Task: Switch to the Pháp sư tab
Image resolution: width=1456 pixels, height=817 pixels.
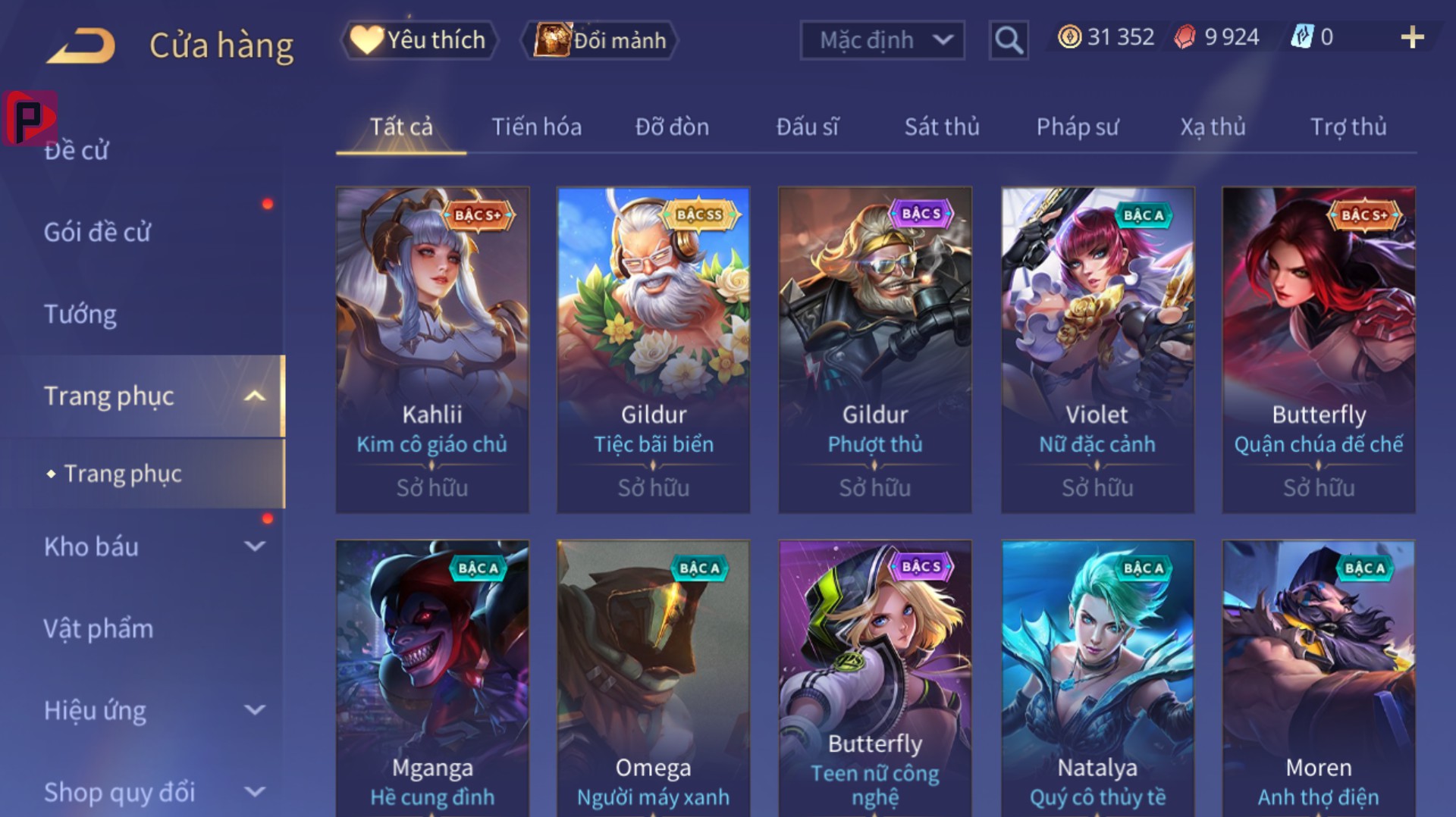Action: coord(1078,127)
